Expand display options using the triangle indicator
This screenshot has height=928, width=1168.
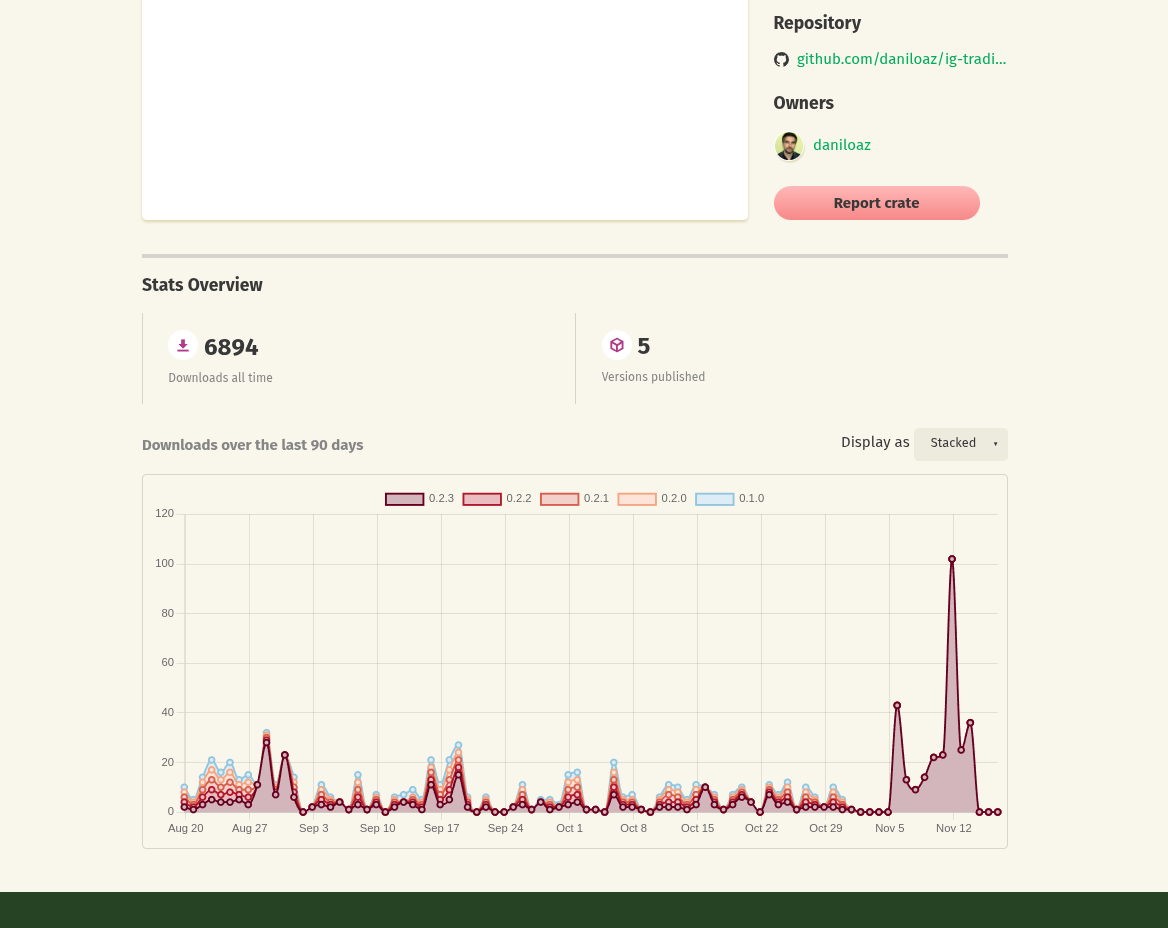point(995,443)
